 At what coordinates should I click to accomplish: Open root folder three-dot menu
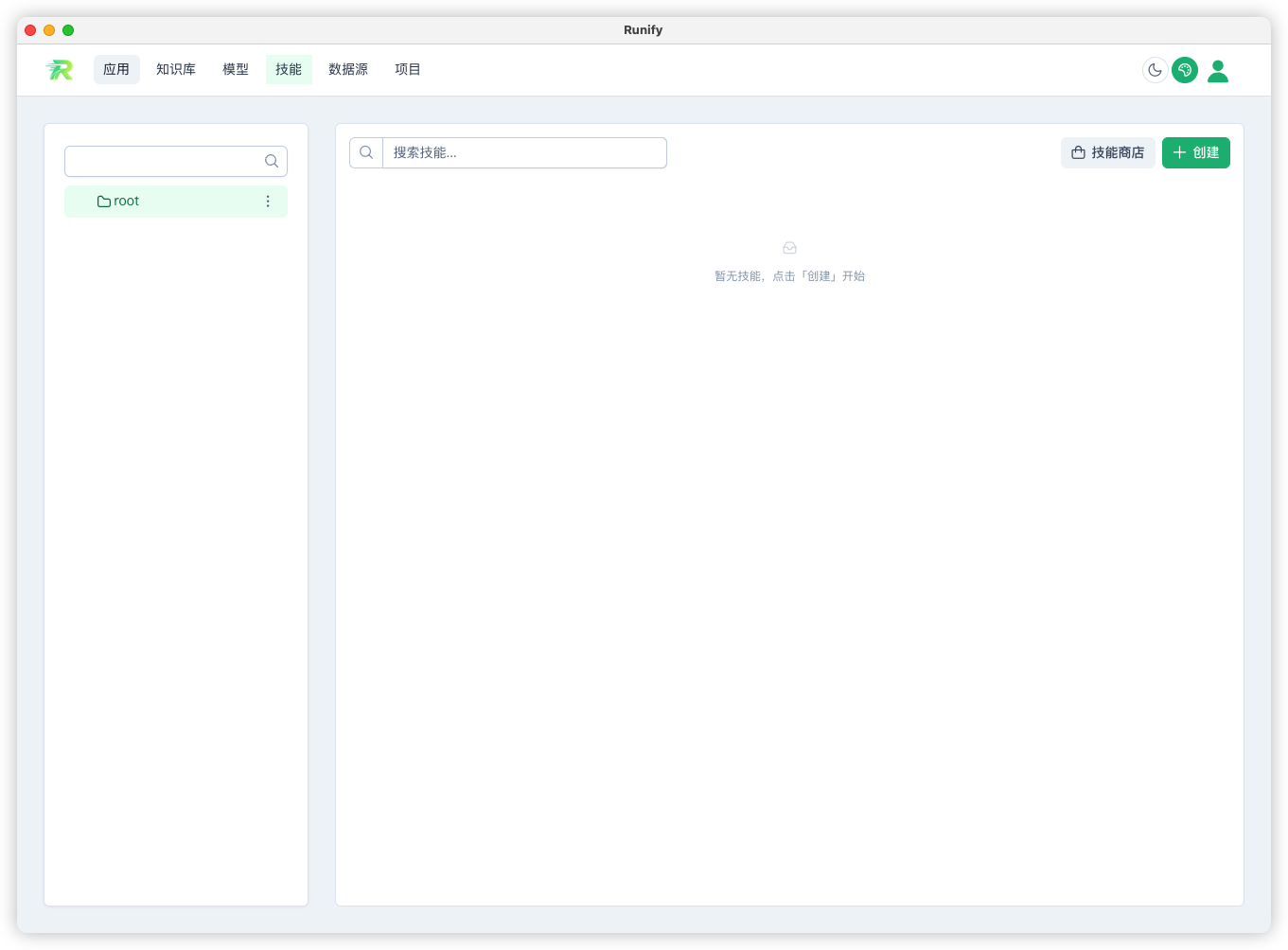click(268, 202)
